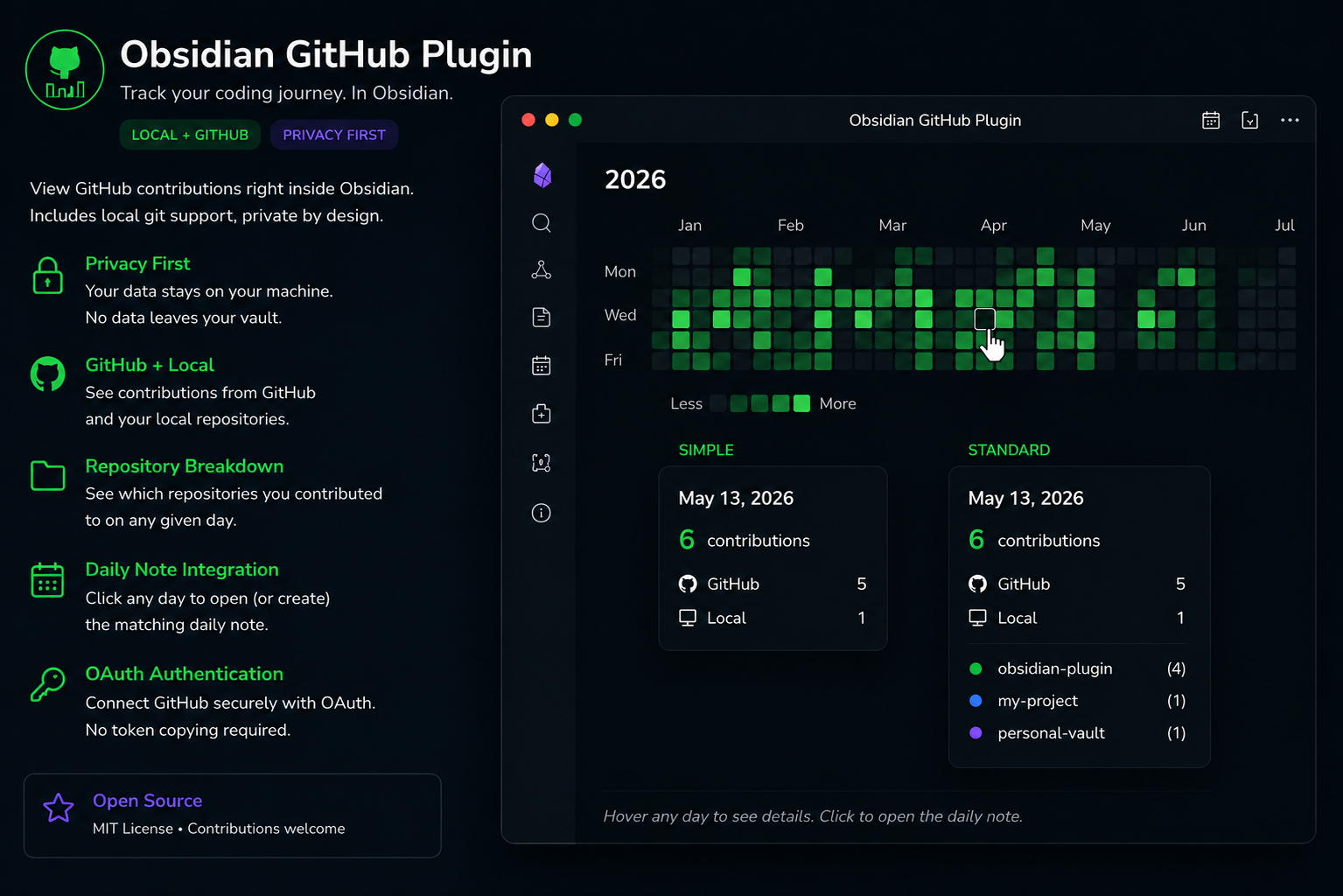Viewport: 1343px width, 896px height.
Task: Click the GitHub icon in the STANDARD card
Action: 977,584
